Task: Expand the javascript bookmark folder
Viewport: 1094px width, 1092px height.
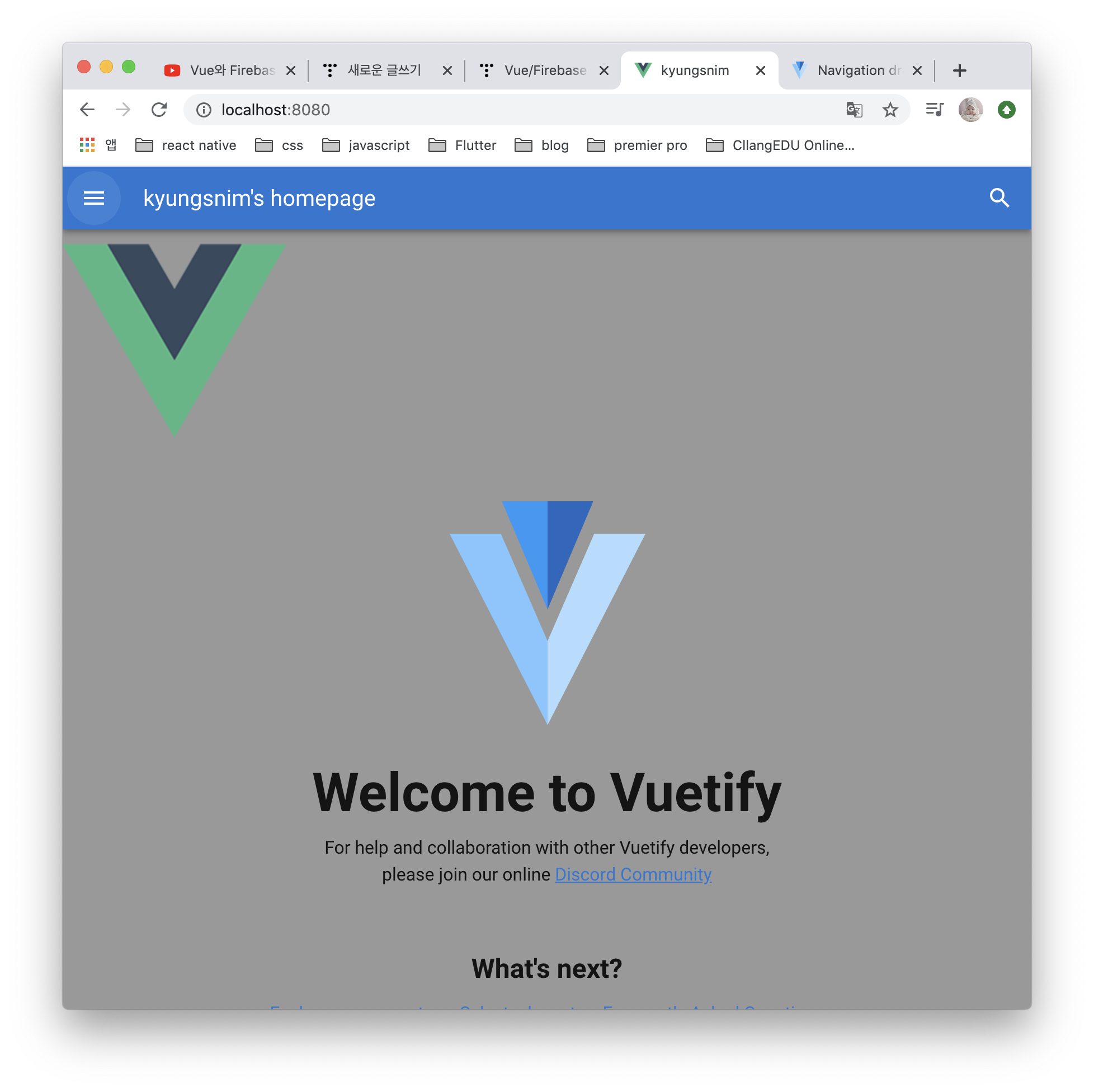Action: click(366, 145)
